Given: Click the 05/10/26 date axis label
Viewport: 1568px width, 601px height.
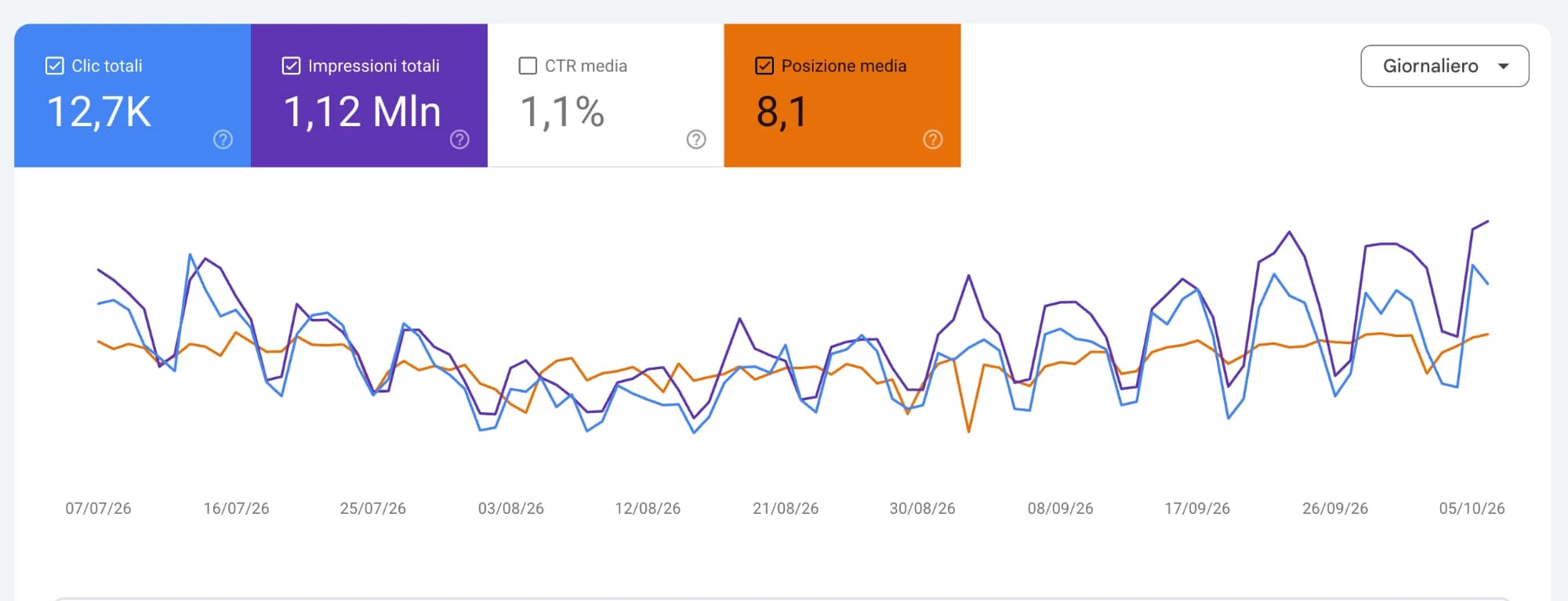Looking at the screenshot, I should click(1472, 509).
